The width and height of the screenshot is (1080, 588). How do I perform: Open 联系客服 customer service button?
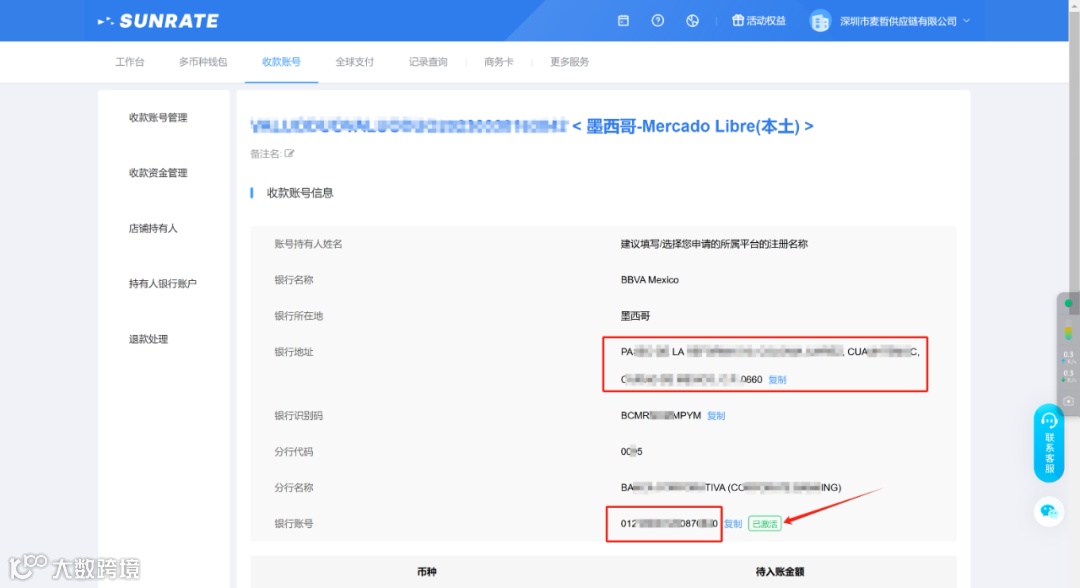(1049, 443)
